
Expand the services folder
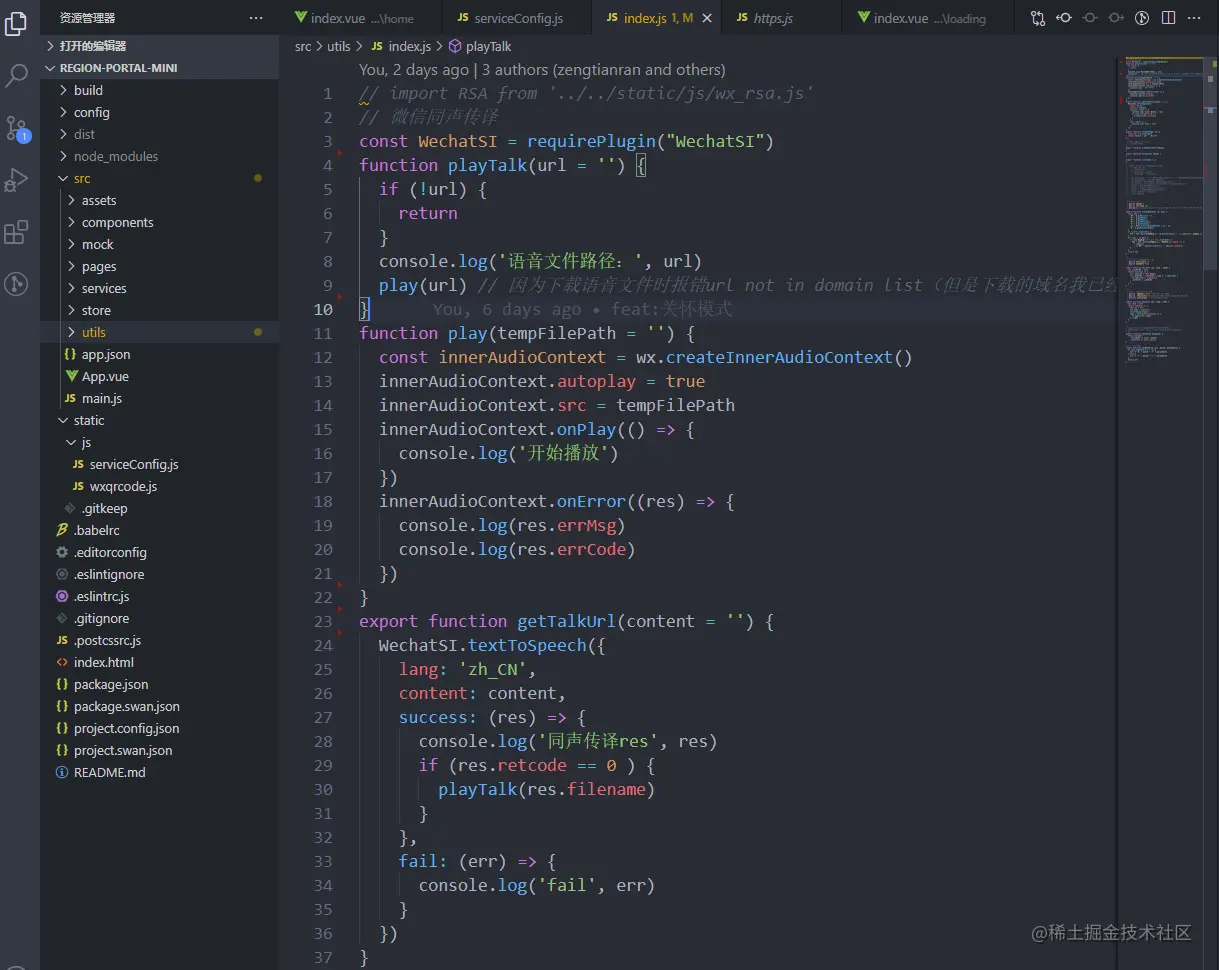click(x=159, y=288)
